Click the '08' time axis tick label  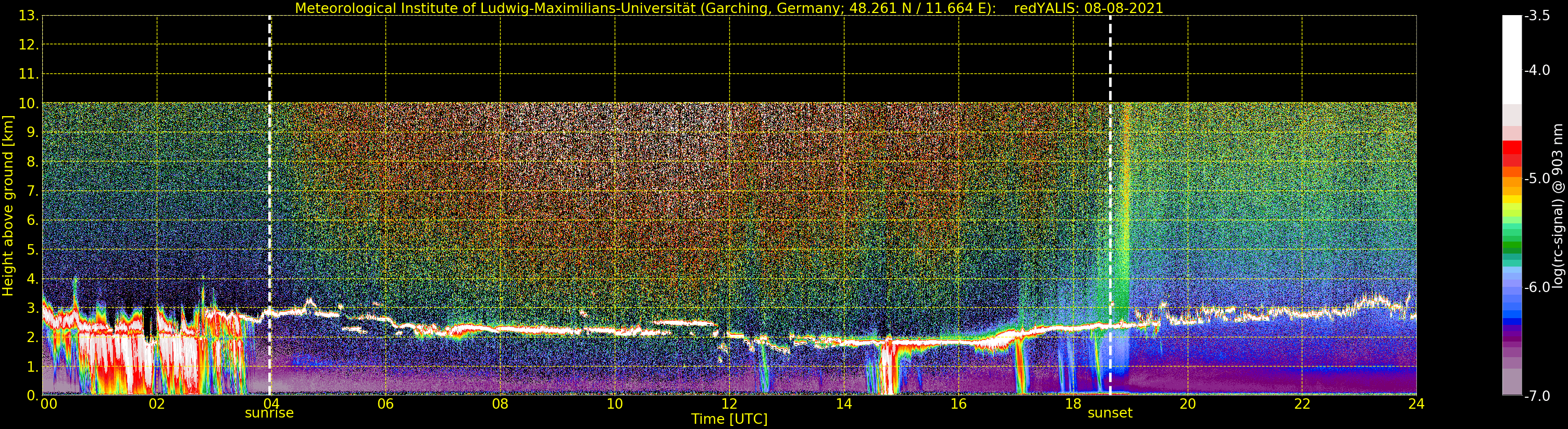500,404
